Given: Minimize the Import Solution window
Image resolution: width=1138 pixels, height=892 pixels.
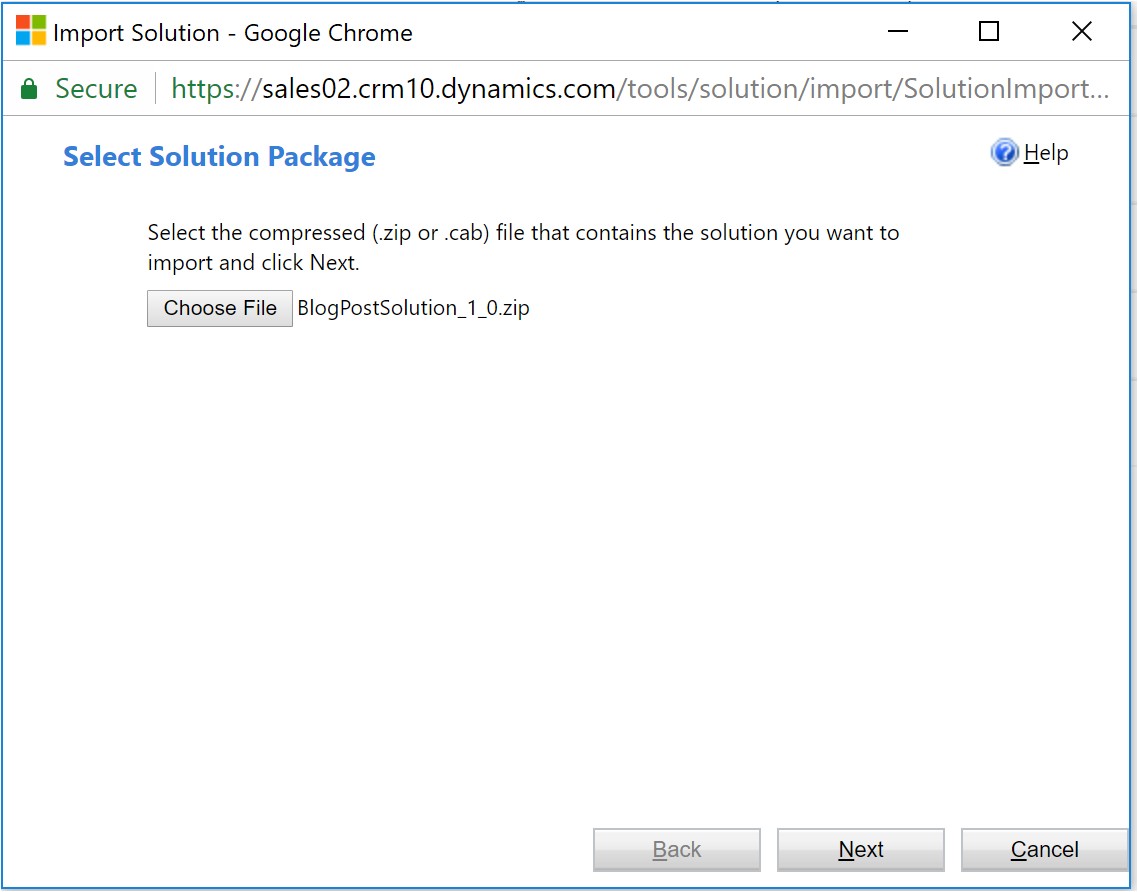Looking at the screenshot, I should coord(896,32).
